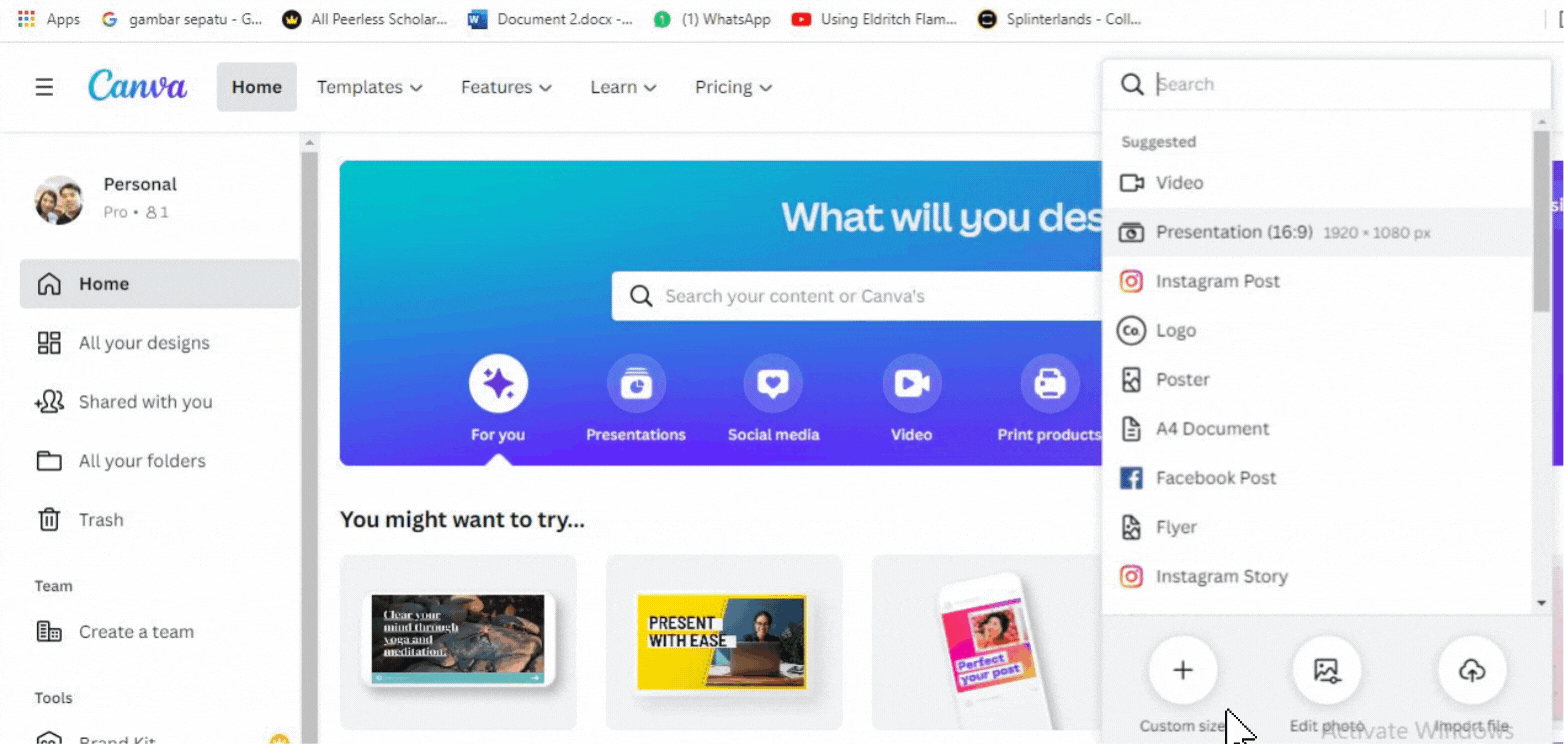Click the Trash bin icon

pyautogui.click(x=48, y=520)
